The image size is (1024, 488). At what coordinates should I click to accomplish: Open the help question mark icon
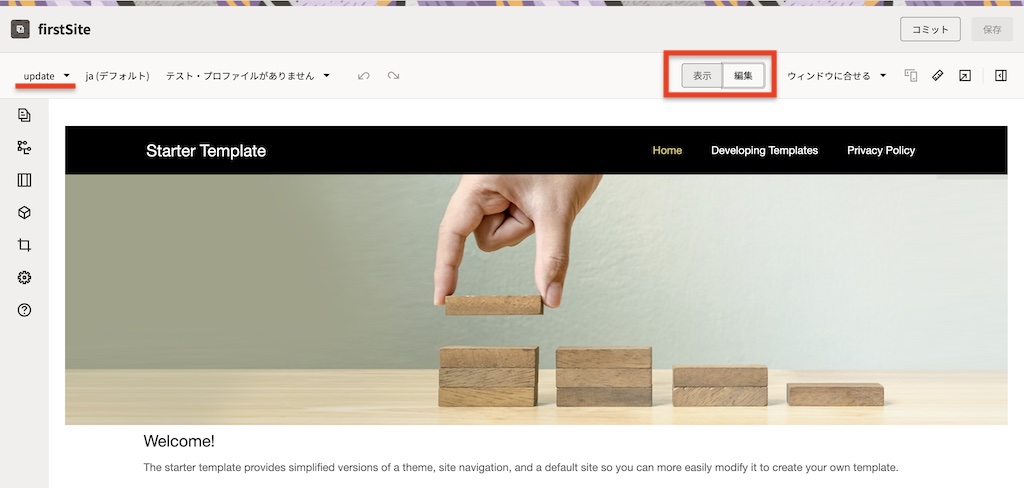[x=24, y=310]
